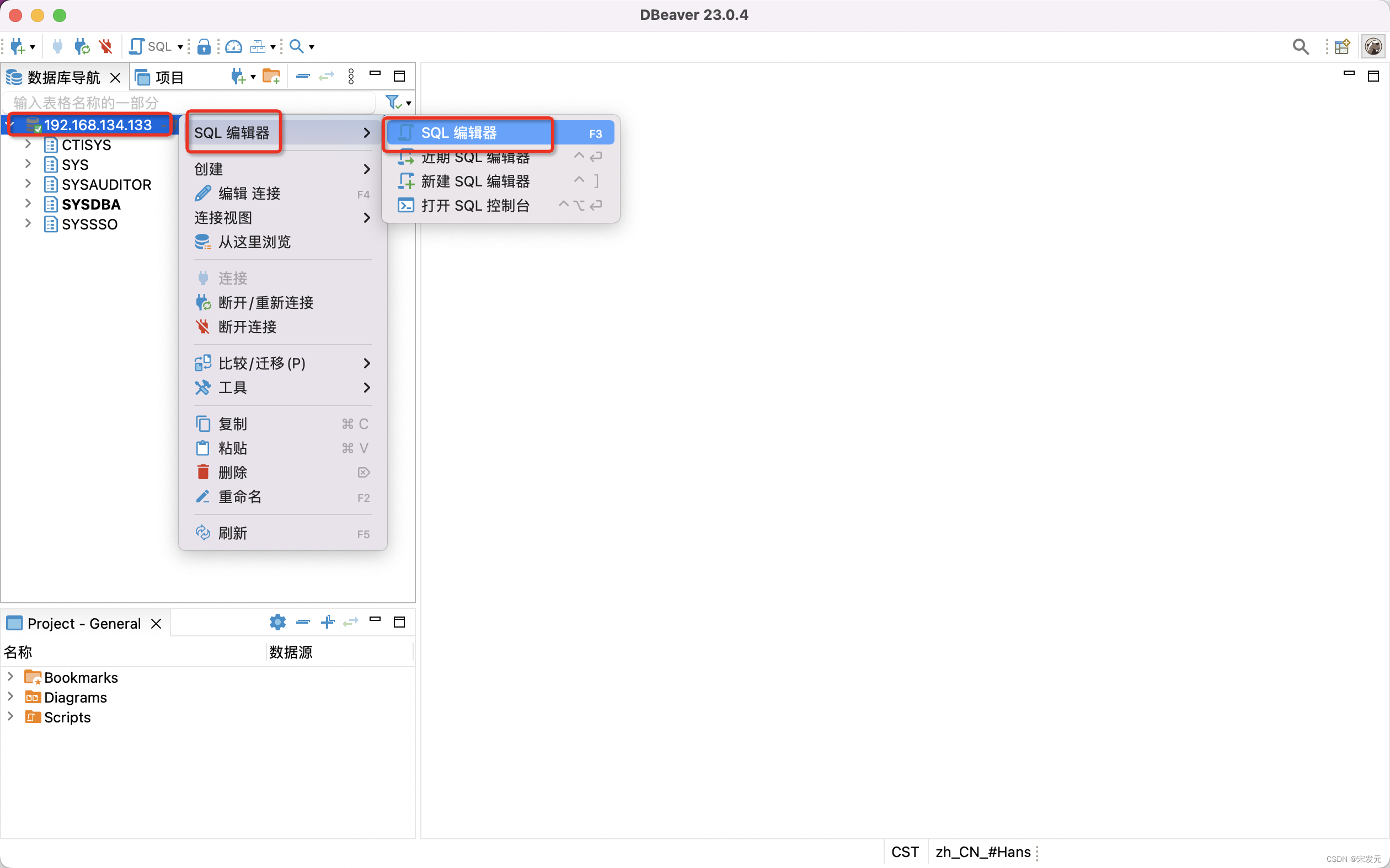Click the new folder icon in navigator
Image resolution: width=1390 pixels, height=868 pixels.
(271, 76)
